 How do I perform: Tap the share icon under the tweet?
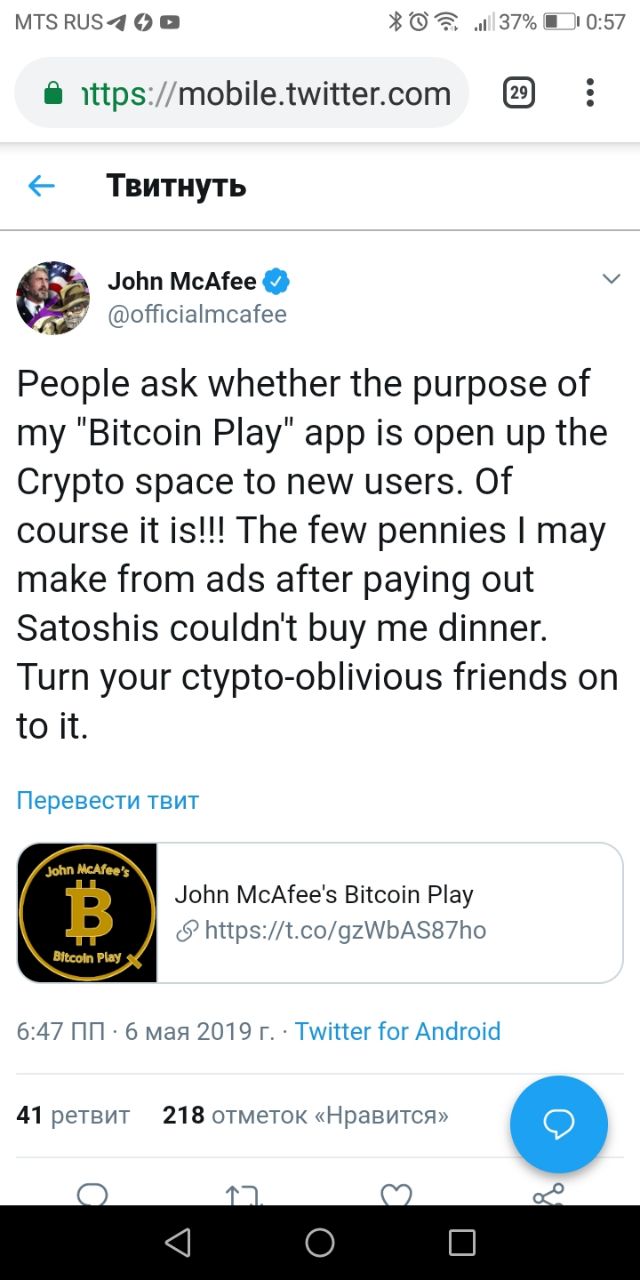click(548, 1194)
